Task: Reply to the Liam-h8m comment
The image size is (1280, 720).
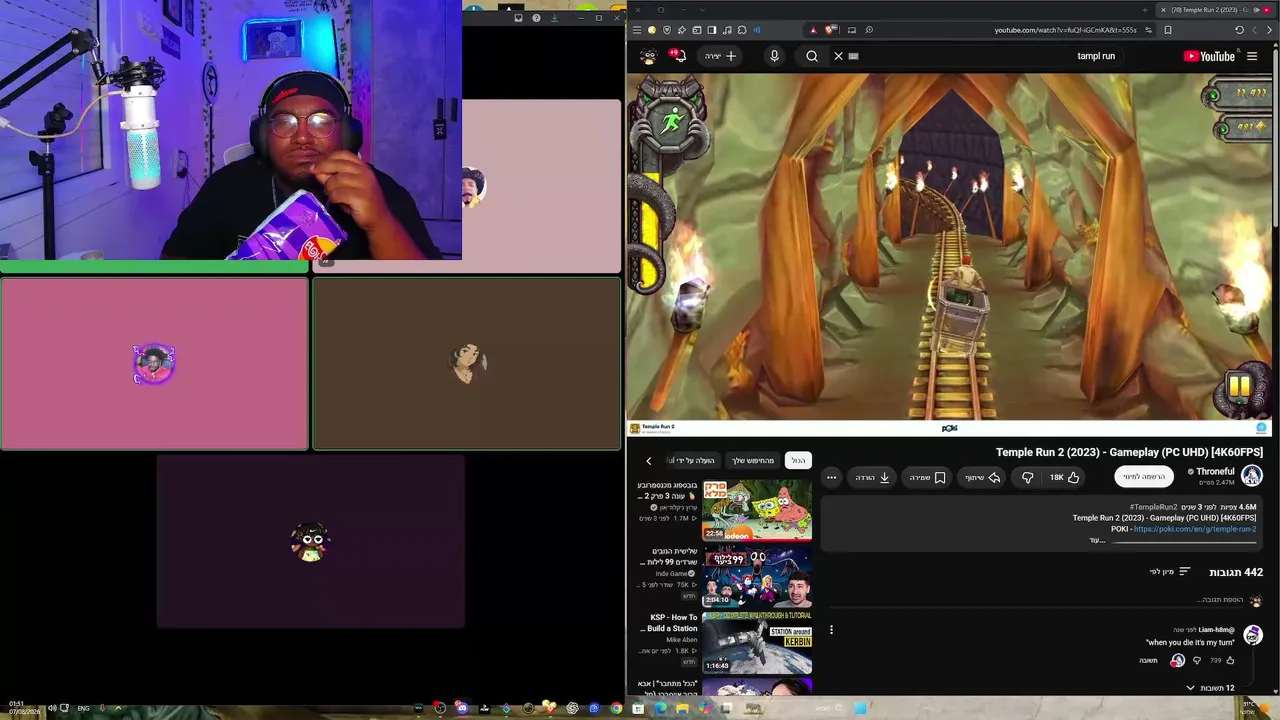Action: (1148, 660)
